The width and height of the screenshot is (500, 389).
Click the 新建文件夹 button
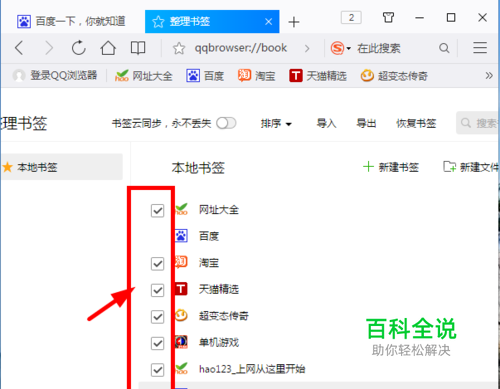pyautogui.click(x=470, y=167)
